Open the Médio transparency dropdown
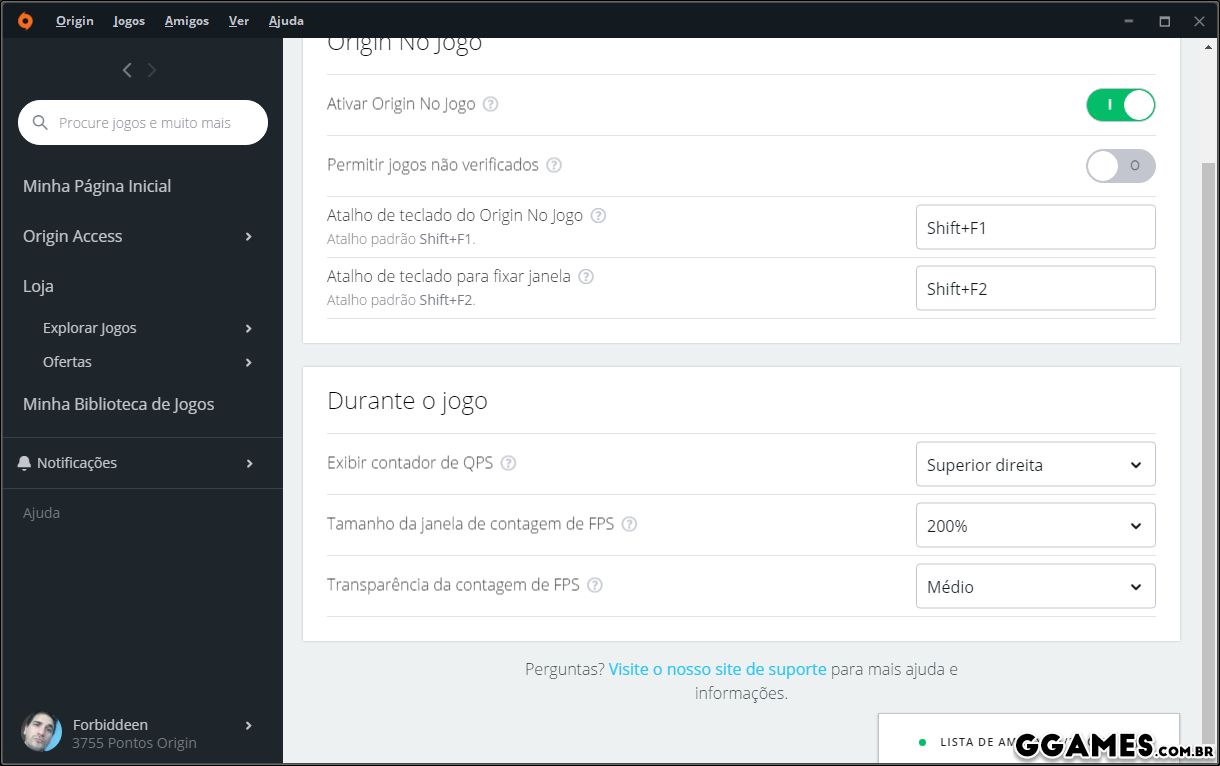 [x=1035, y=587]
